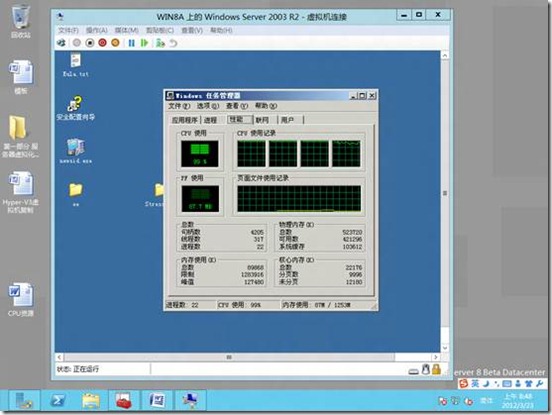The image size is (552, 415).
Task: Click the red toolbox taskbar icon
Action: coord(123,401)
